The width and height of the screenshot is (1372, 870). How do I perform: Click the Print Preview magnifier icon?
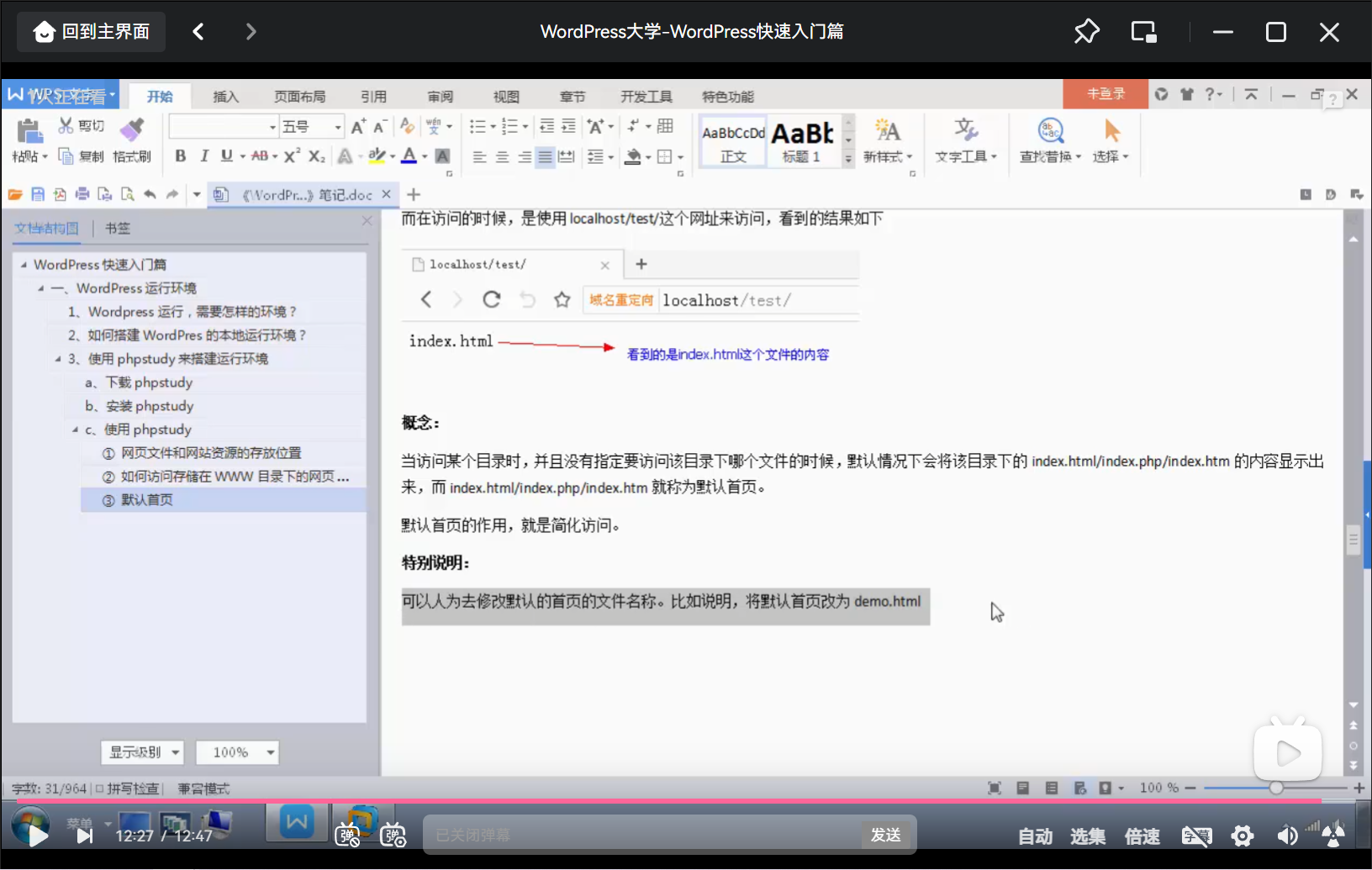pos(127,195)
